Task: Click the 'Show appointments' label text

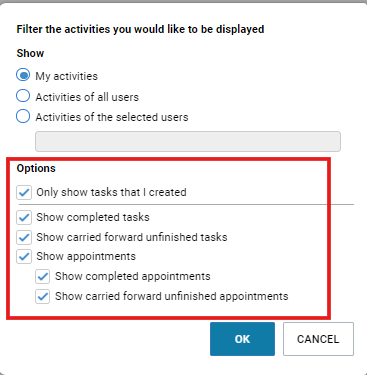Action: [x=86, y=256]
